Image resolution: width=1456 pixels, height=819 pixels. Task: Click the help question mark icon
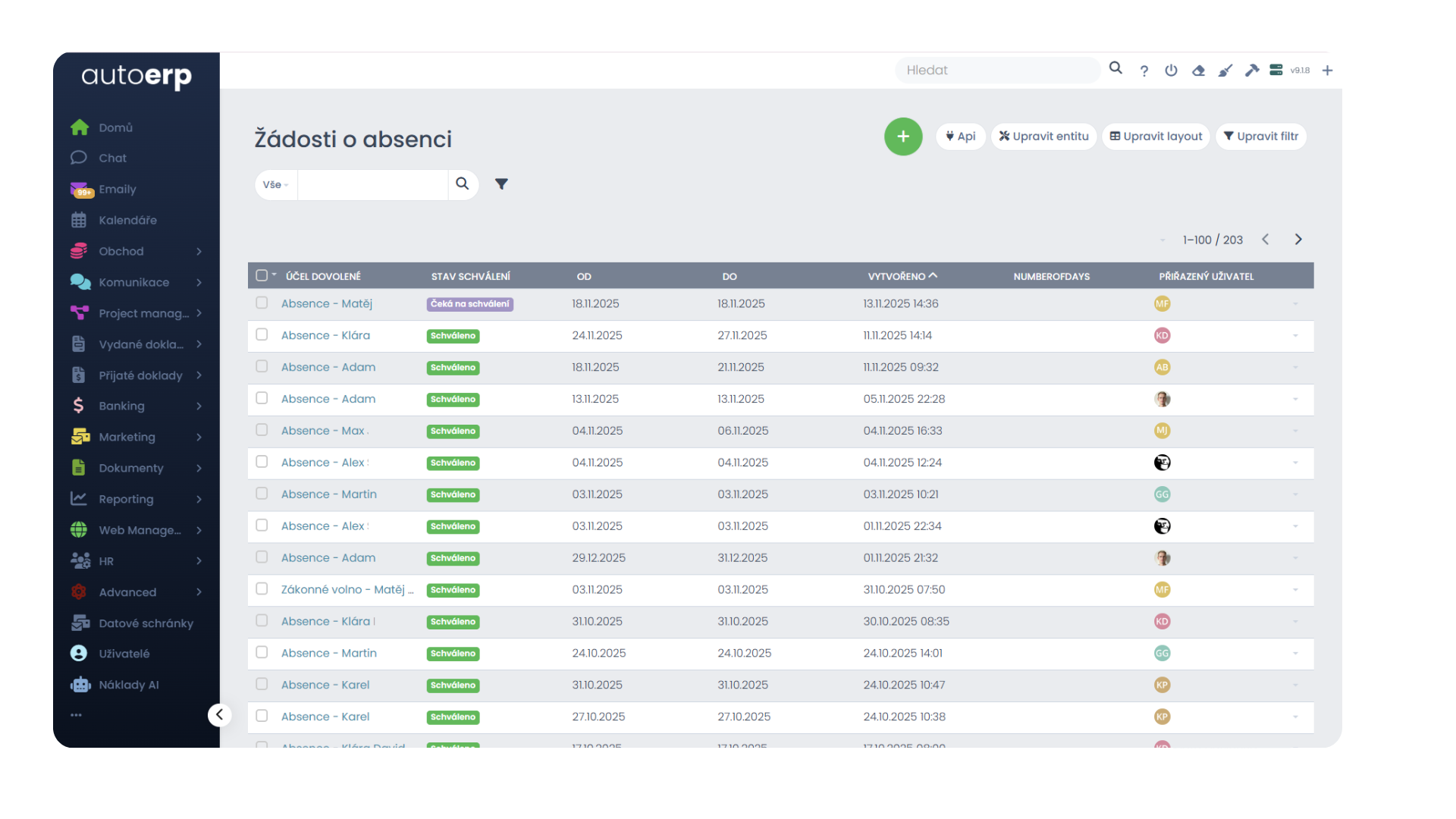tap(1144, 71)
